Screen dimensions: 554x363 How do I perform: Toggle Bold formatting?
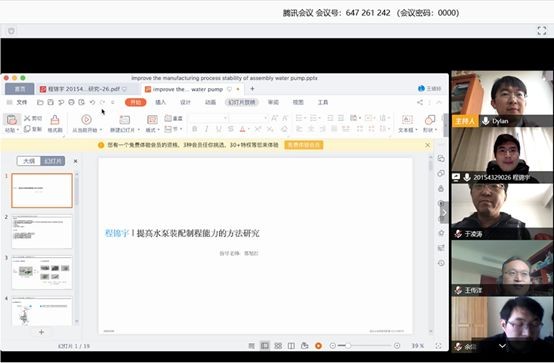(194, 129)
